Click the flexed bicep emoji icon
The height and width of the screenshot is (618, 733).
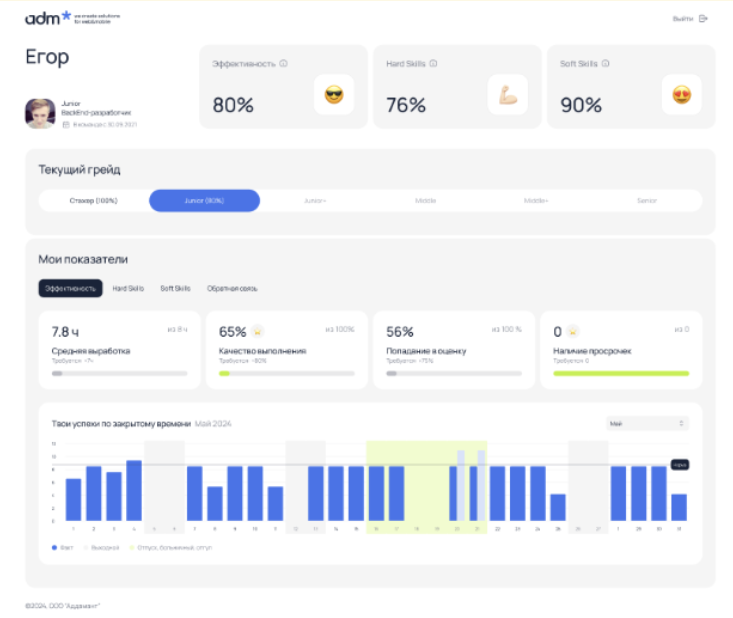click(x=507, y=95)
